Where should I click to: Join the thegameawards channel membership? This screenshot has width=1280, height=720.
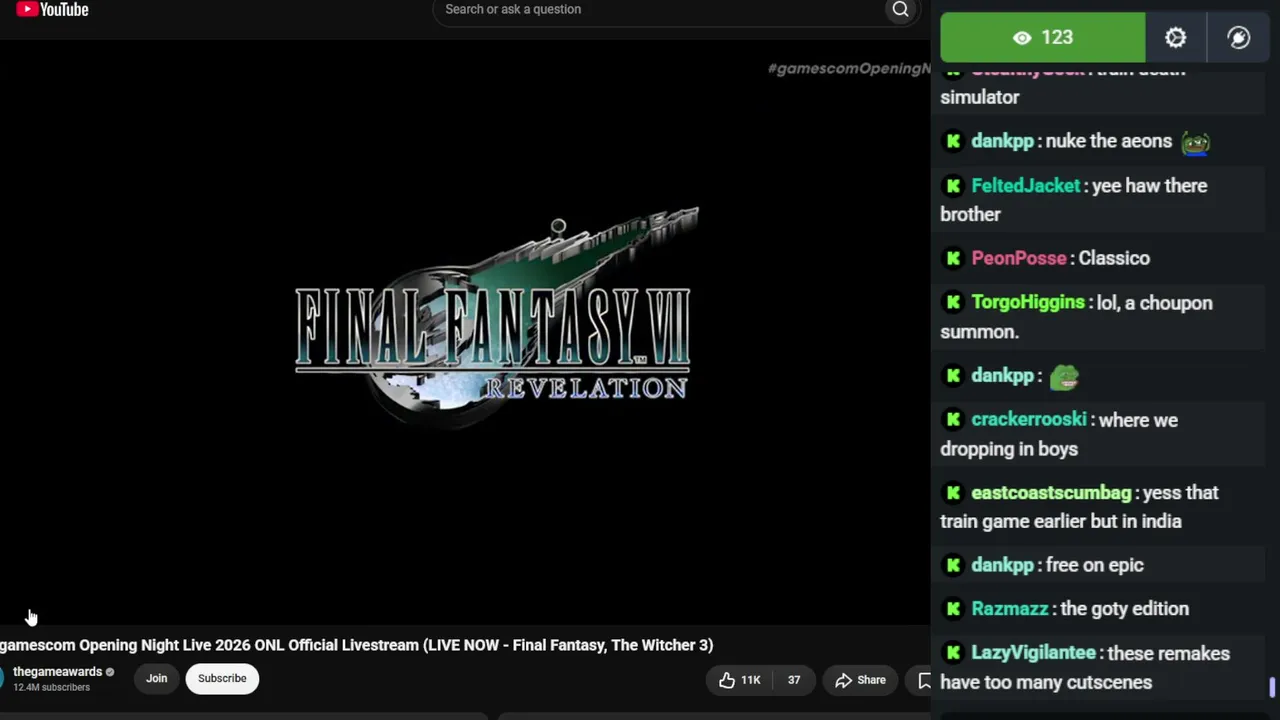156,678
